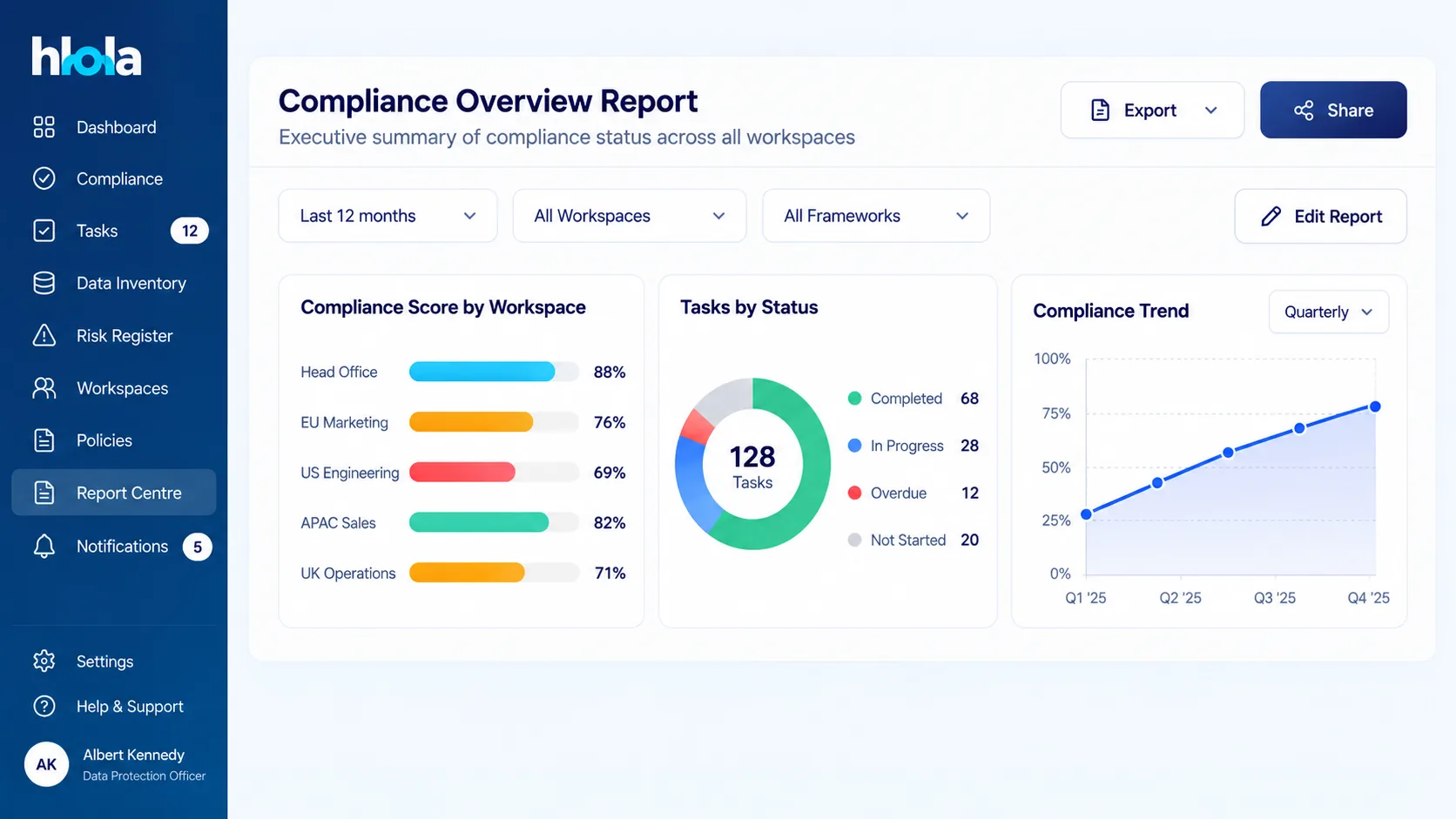Click the Completed green legend dot

pos(854,399)
